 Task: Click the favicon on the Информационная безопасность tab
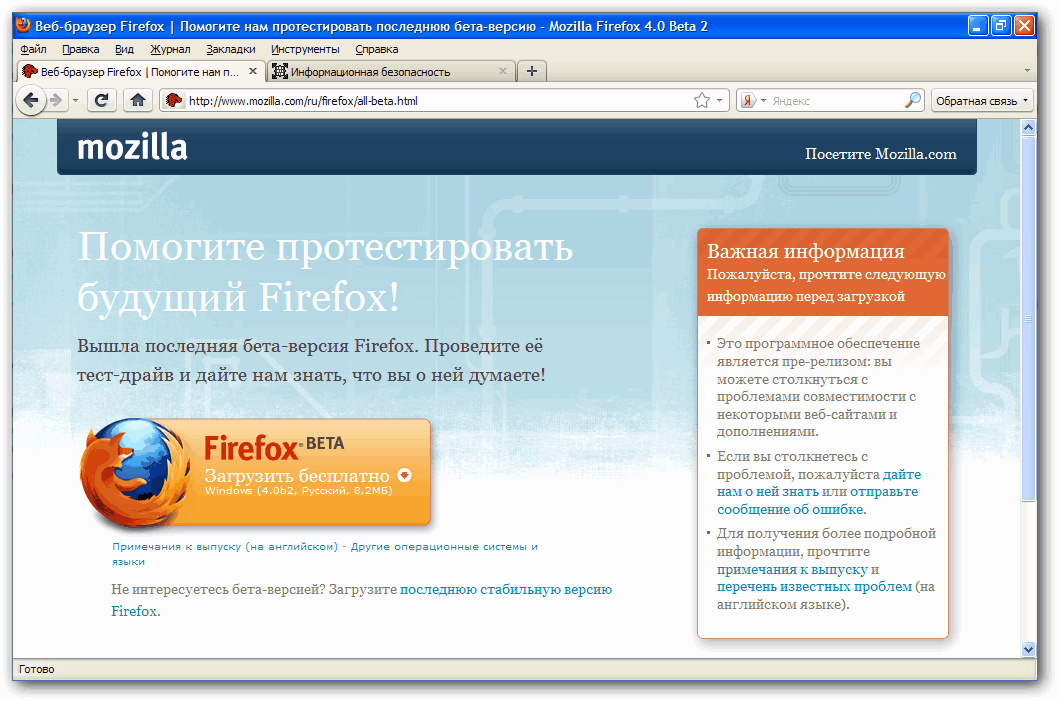[x=279, y=71]
